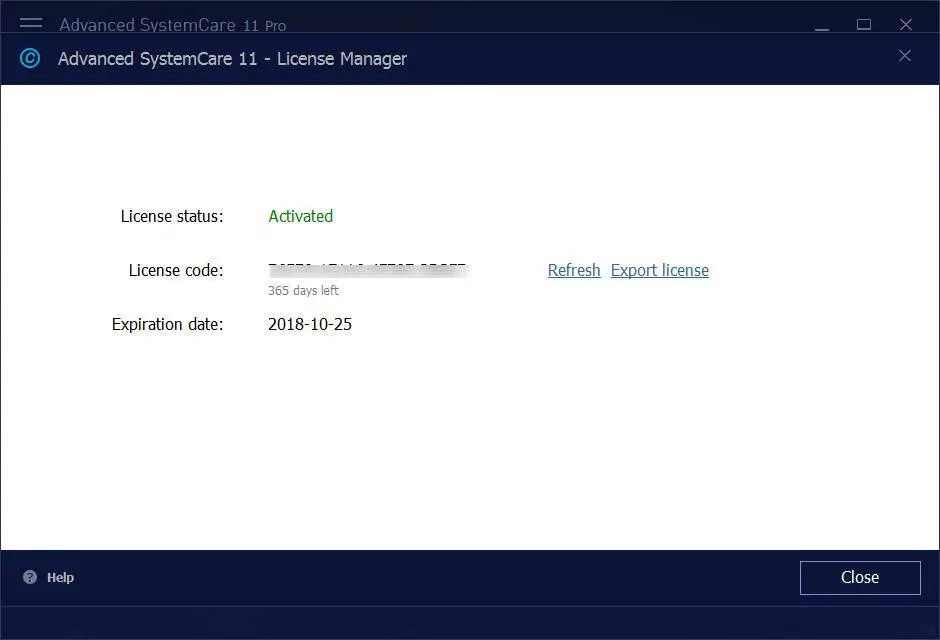Open the hamburger menu in main window
Viewport: 940px width, 640px height.
click(31, 23)
